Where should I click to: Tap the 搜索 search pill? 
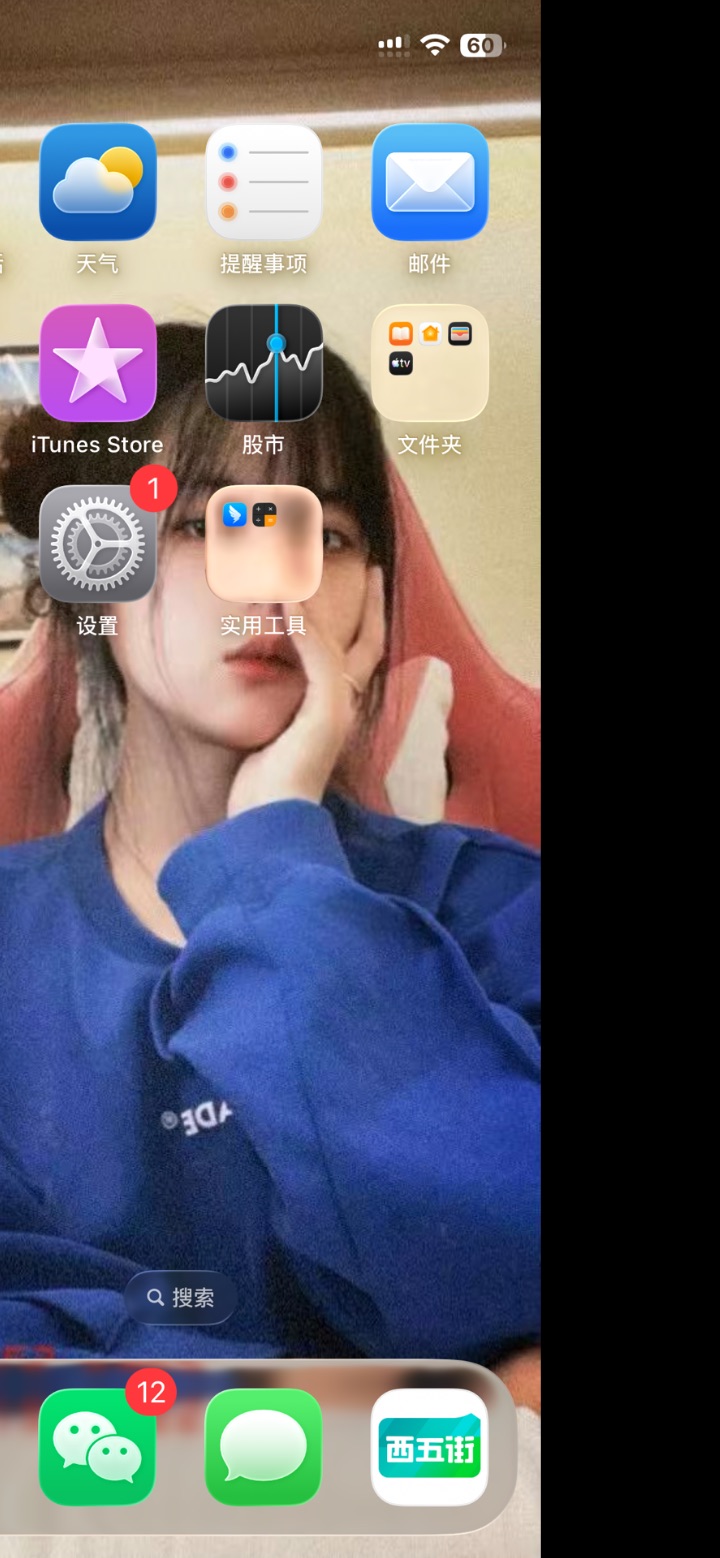[x=181, y=1297]
